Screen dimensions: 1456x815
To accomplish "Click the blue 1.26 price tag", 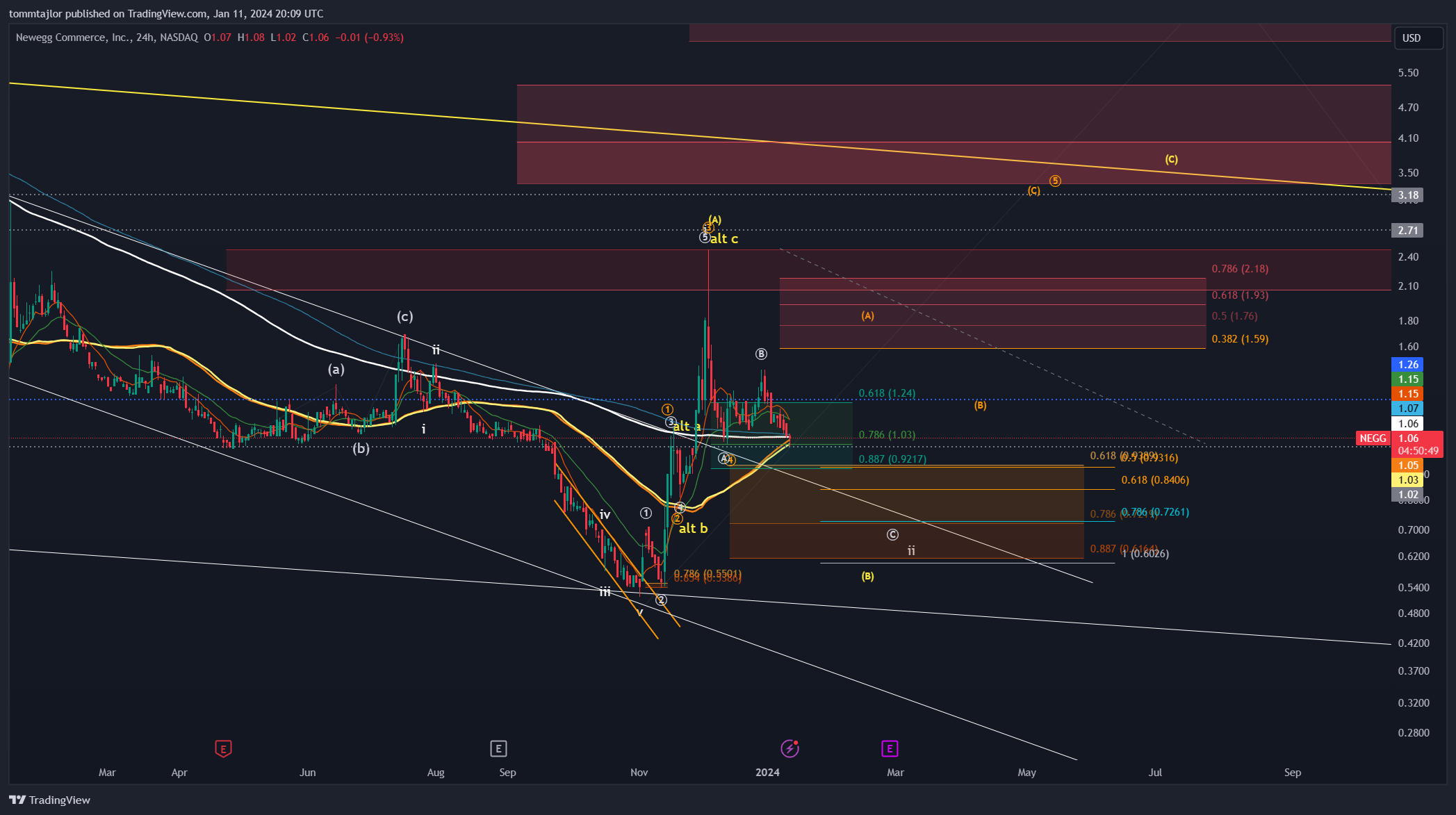I will (x=1408, y=365).
